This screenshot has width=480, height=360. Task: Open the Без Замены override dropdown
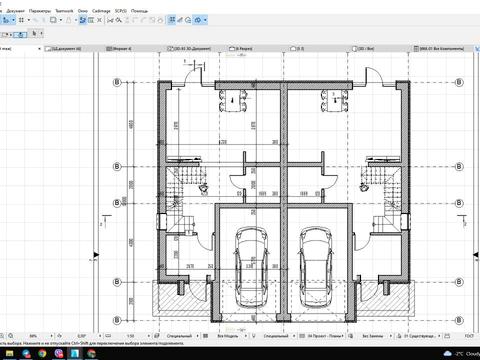(391, 336)
